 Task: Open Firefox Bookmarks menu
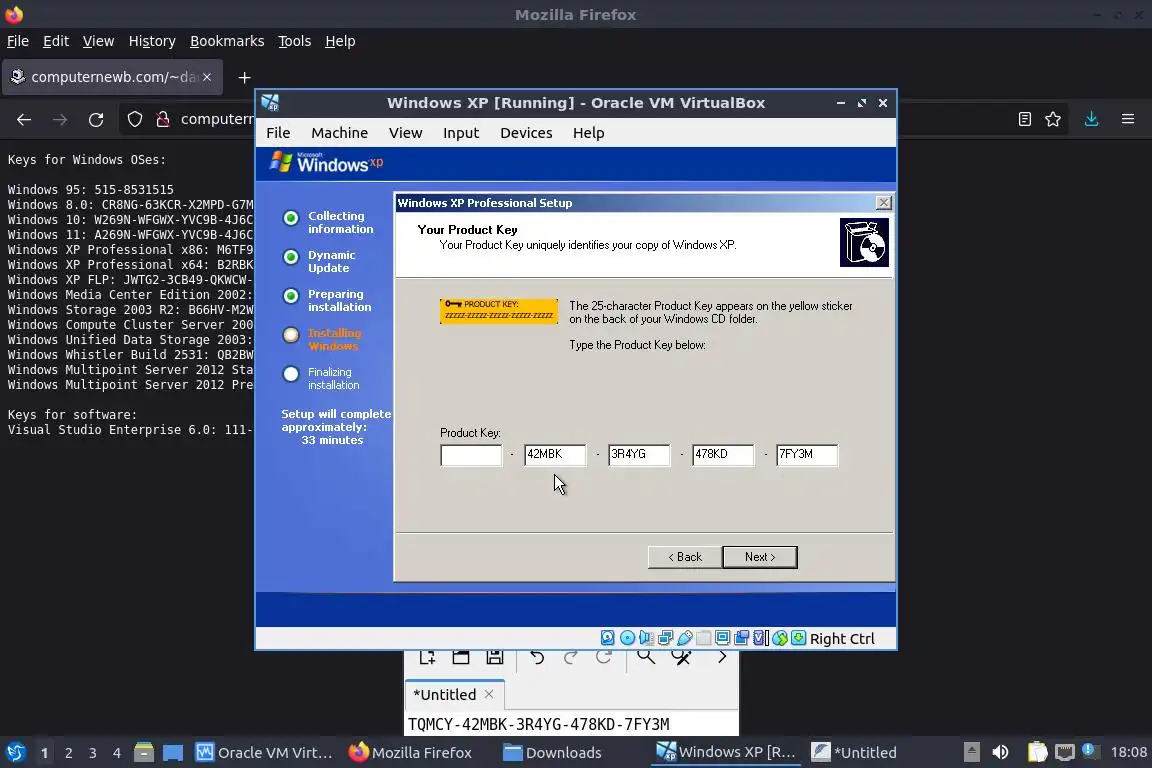[x=227, y=41]
